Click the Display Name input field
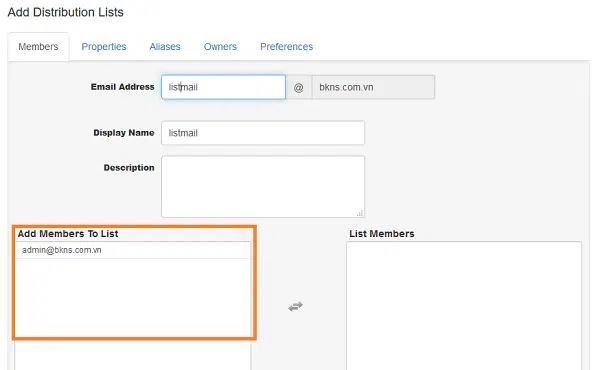The height and width of the screenshot is (370, 600). pos(263,133)
